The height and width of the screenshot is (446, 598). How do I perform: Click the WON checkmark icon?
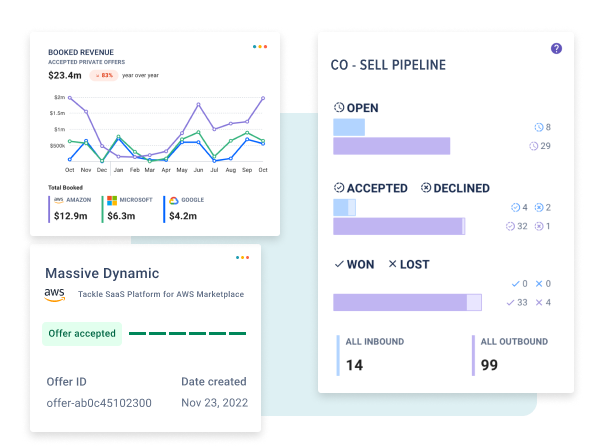coord(339,264)
